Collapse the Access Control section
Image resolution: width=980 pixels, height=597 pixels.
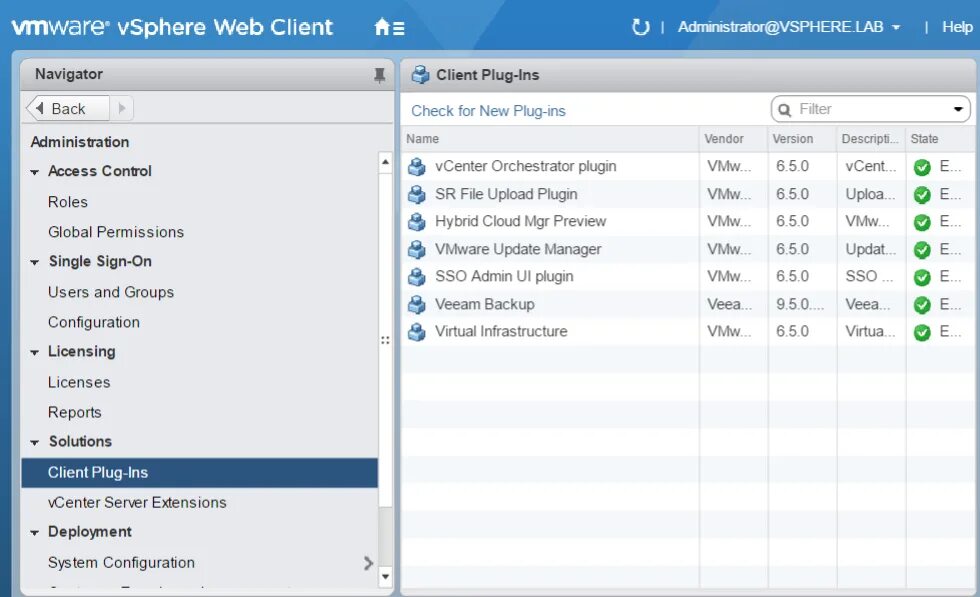(x=34, y=172)
